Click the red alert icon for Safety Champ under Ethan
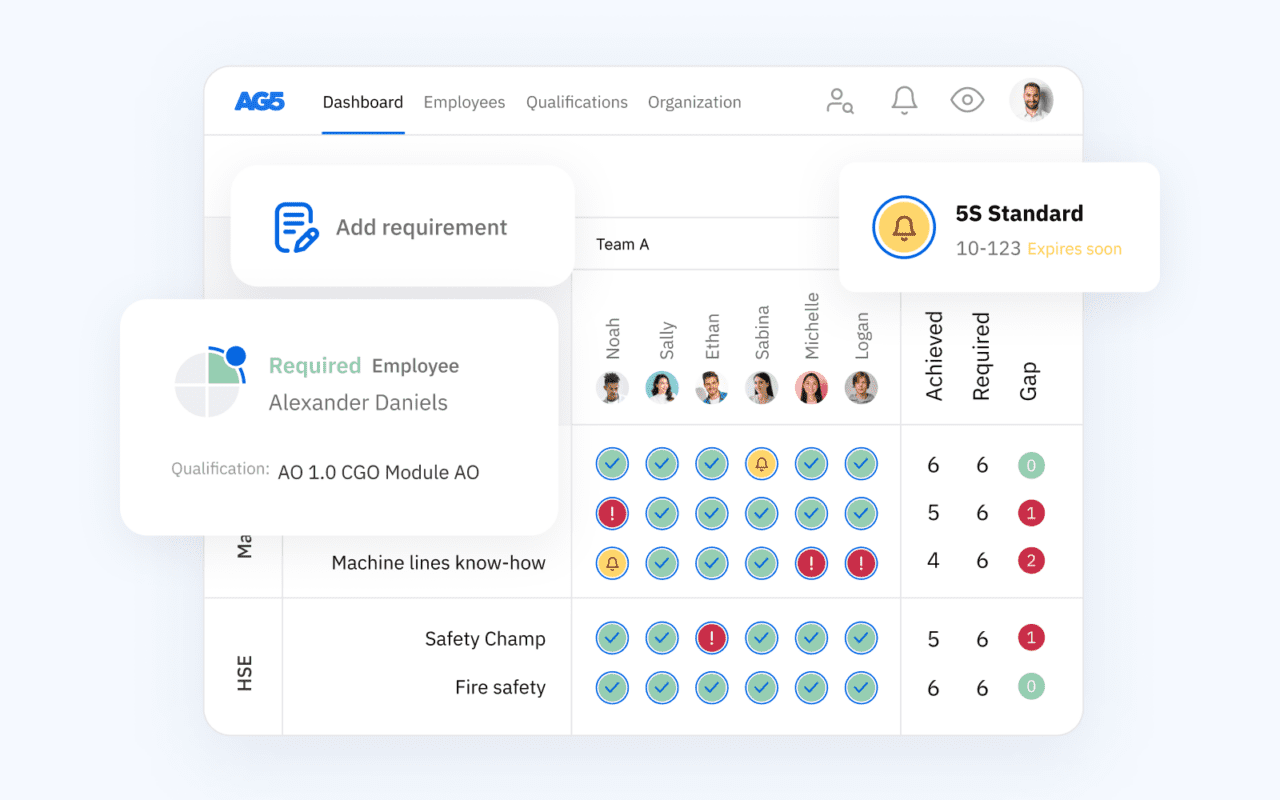Image resolution: width=1280 pixels, height=800 pixels. tap(711, 637)
